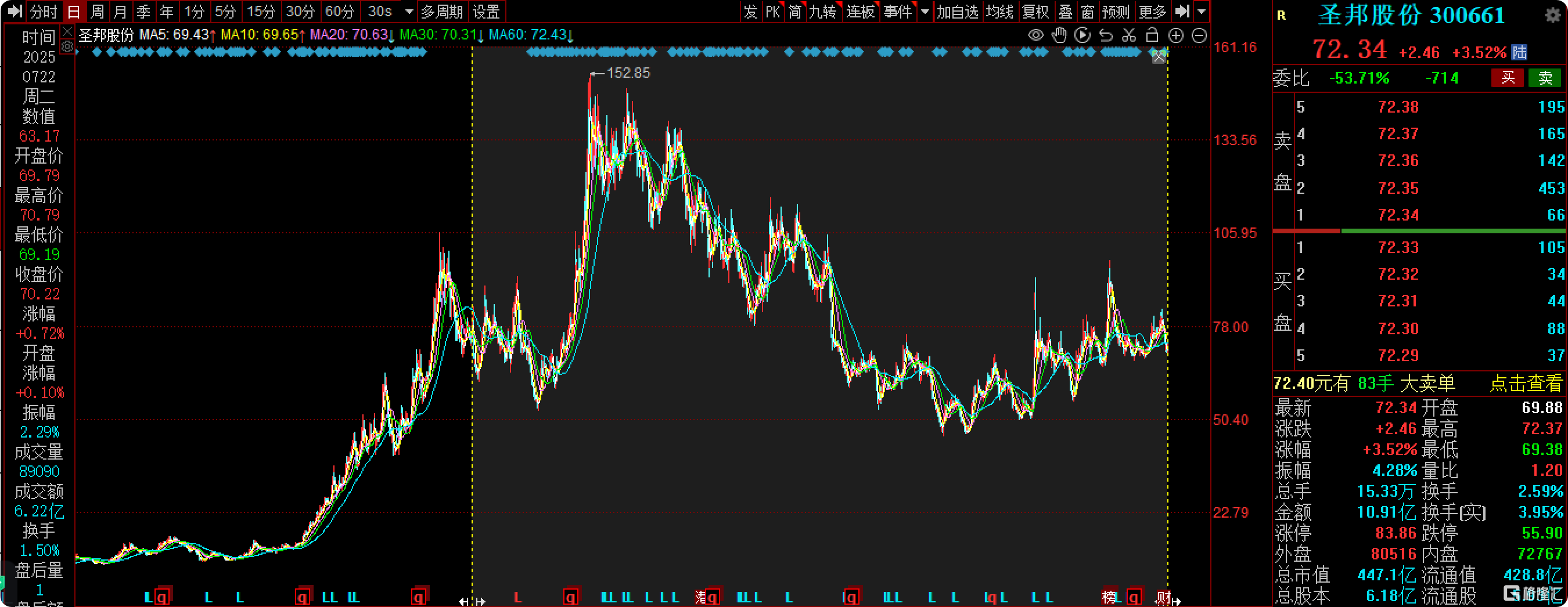The width and height of the screenshot is (1568, 607).
Task: Click the 152.85 peak price label
Action: [x=628, y=73]
